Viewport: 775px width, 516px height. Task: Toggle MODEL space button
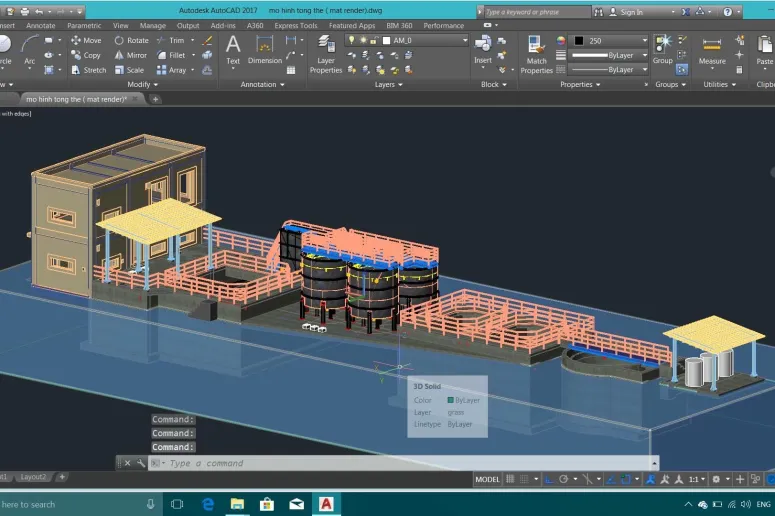[487, 479]
